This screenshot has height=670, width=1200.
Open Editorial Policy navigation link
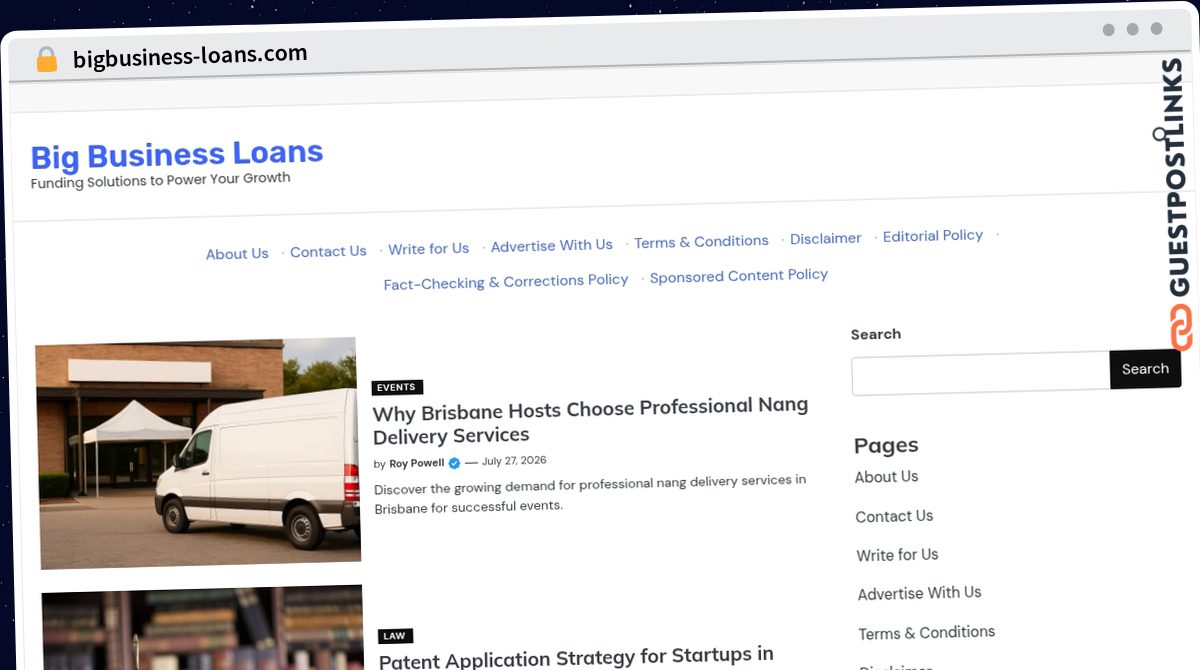click(933, 236)
